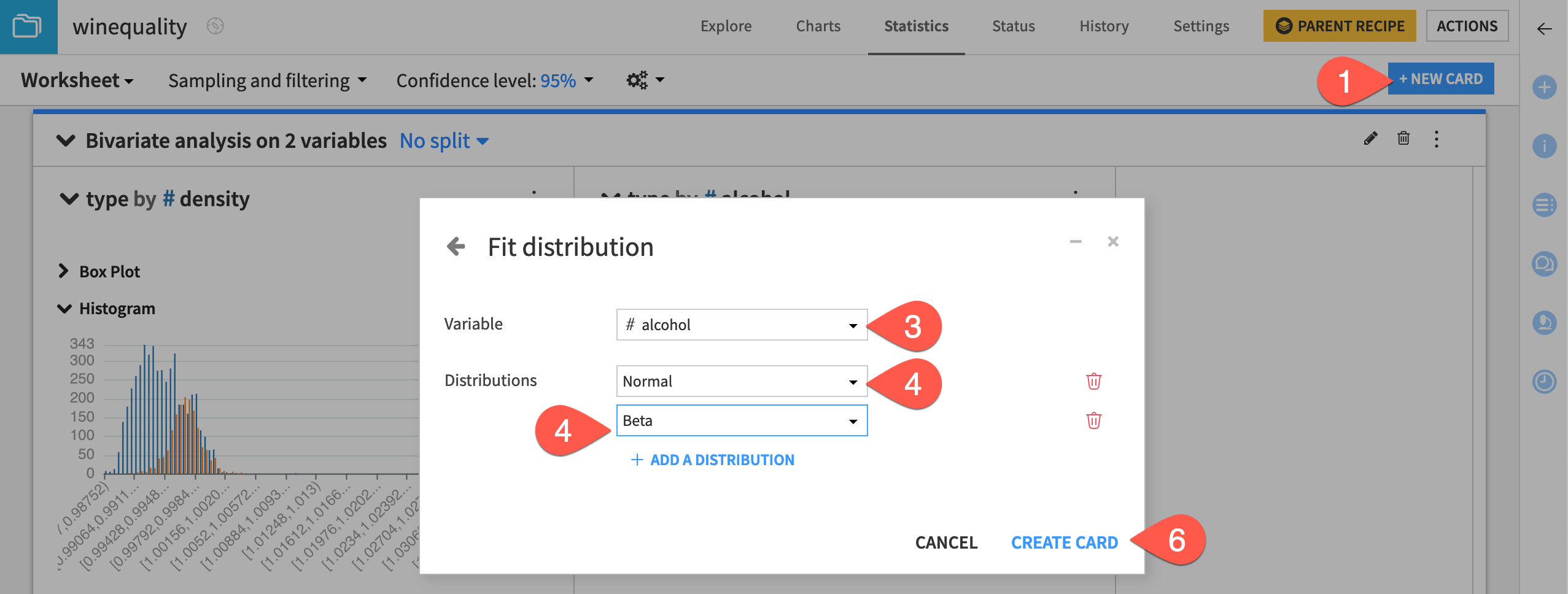Switch to the Charts tab

coord(818,26)
